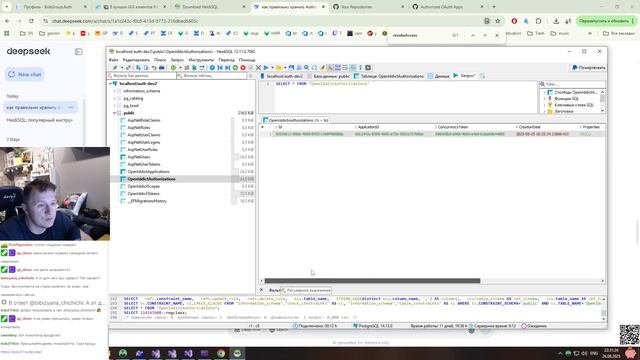Select the OpenIddictTokens table
Screen dimensions: 640x360
tap(143, 194)
